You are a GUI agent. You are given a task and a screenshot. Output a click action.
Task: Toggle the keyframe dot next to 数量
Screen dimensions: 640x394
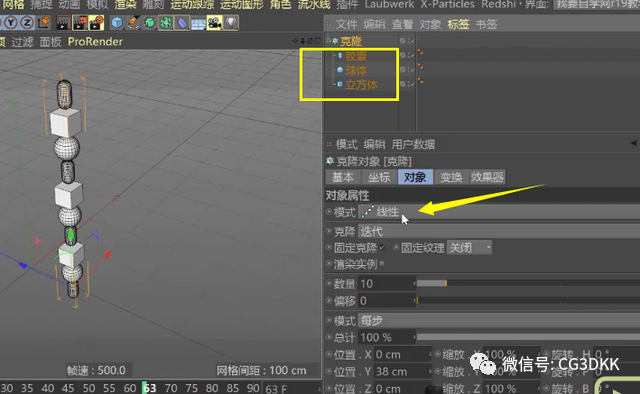click(x=329, y=283)
